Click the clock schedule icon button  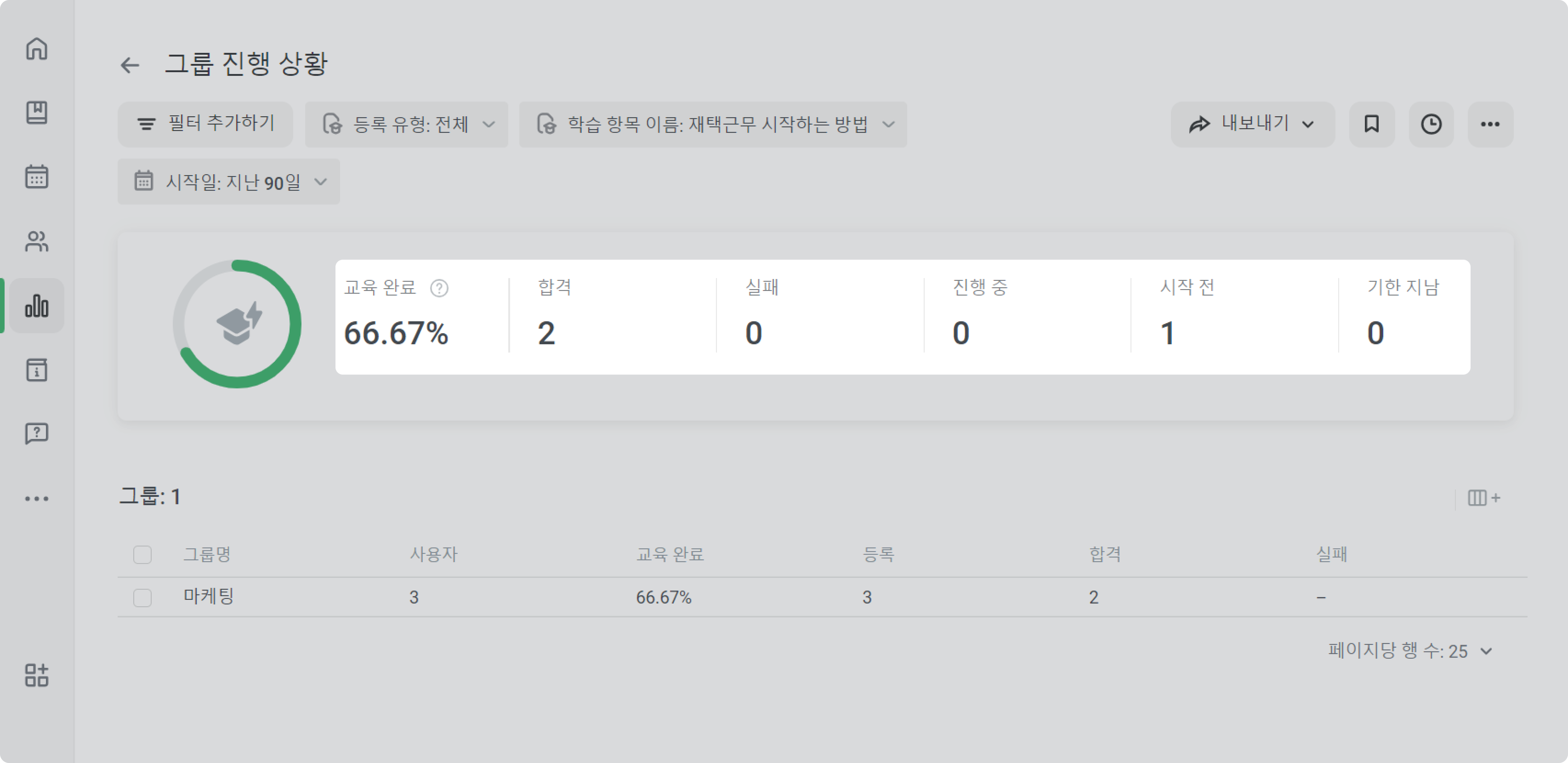point(1431,124)
